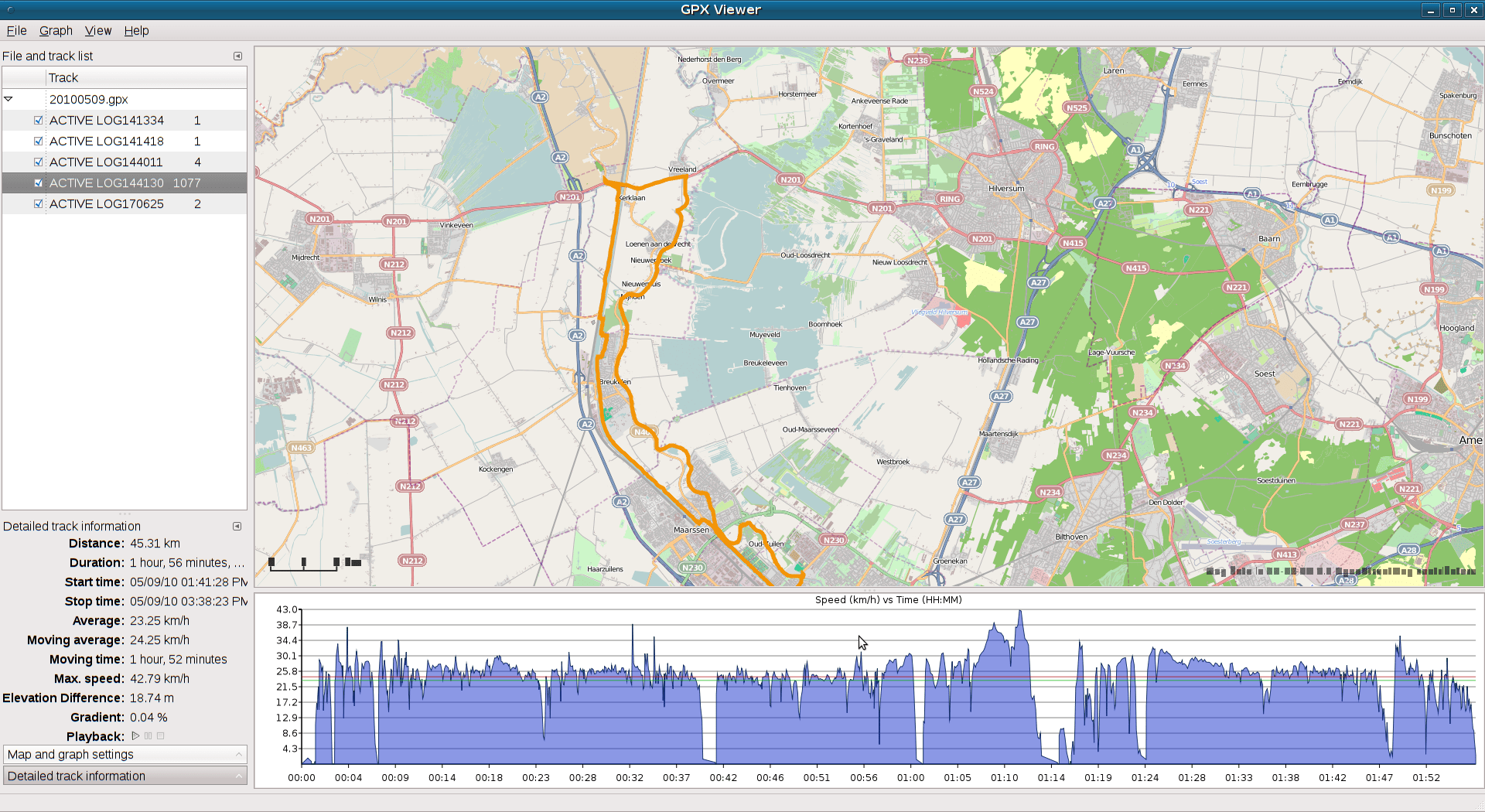The width and height of the screenshot is (1485, 812).
Task: Expand the Map and graph settings section
Action: coord(124,755)
